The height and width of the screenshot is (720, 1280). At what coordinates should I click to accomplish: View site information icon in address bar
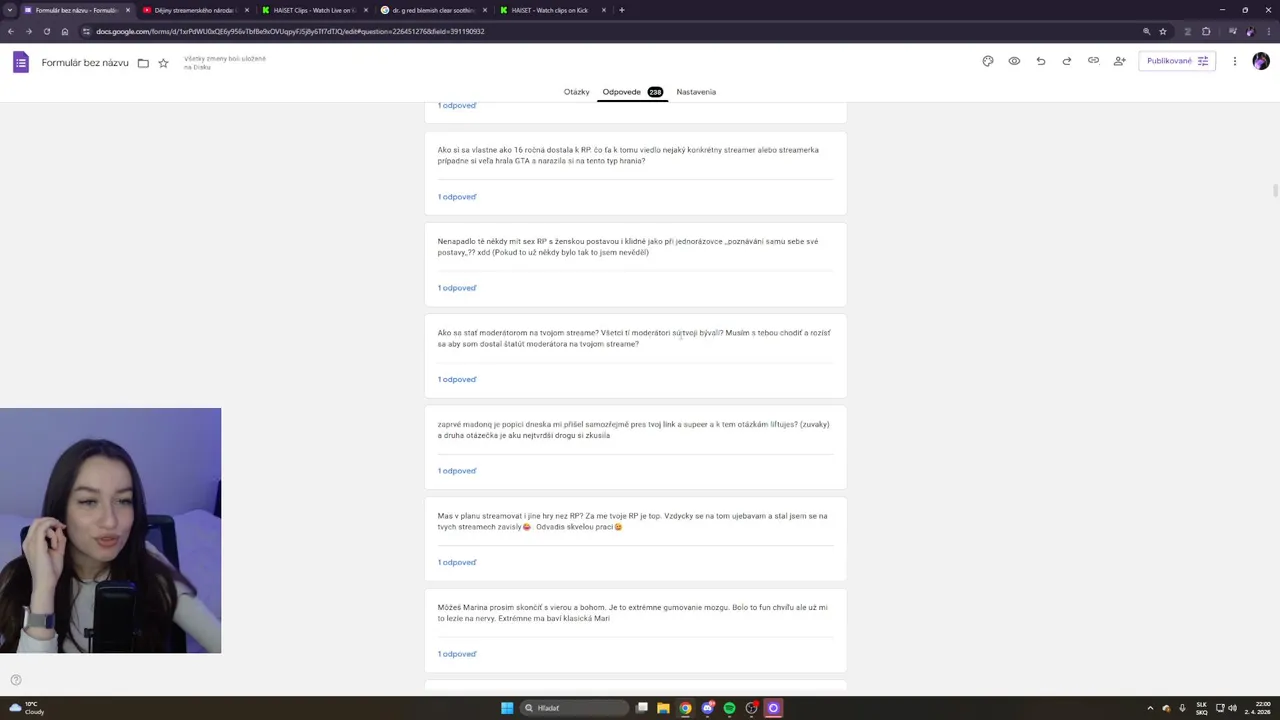pos(86,31)
